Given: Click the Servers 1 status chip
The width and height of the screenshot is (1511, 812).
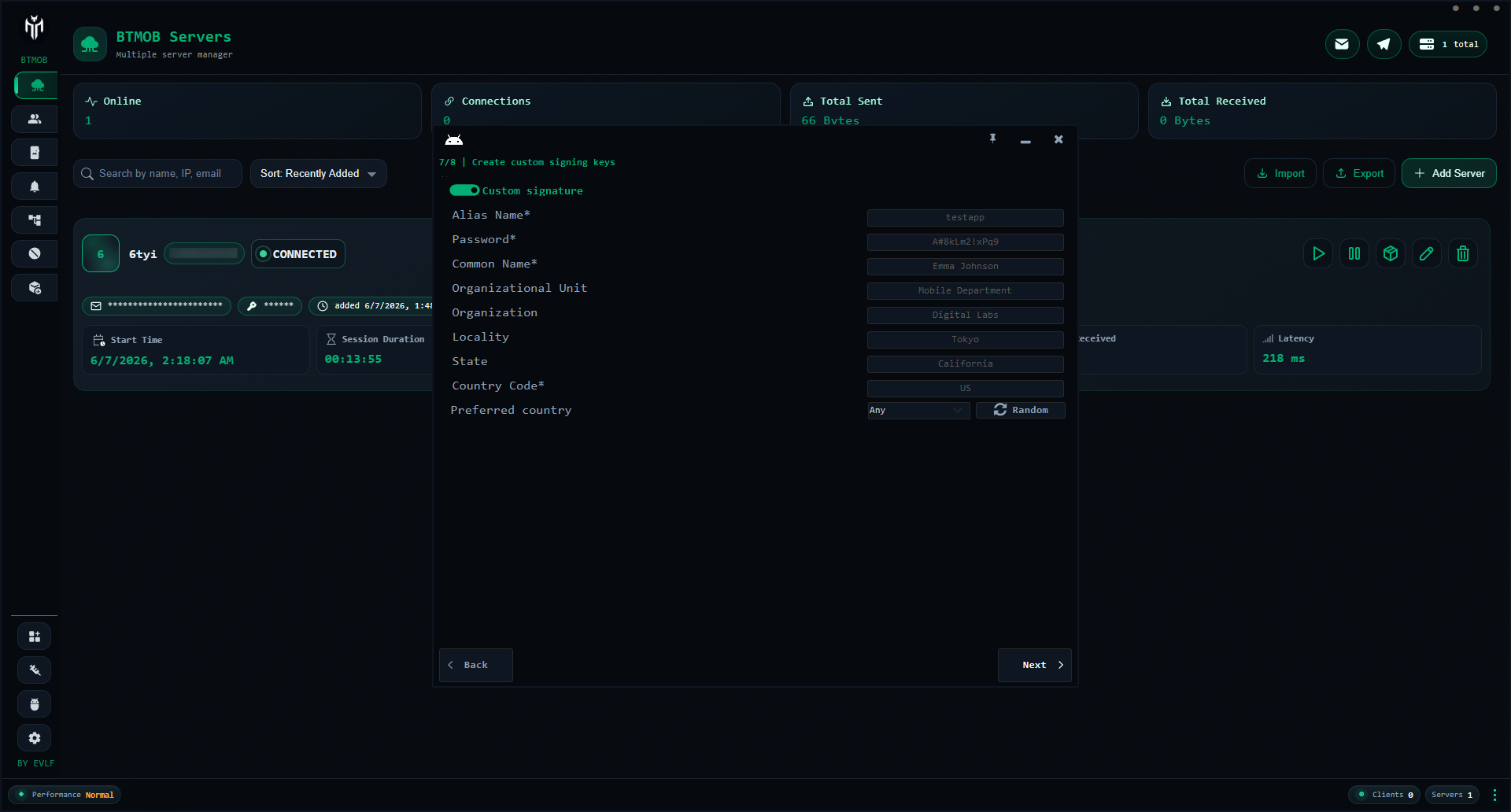Looking at the screenshot, I should [1452, 795].
